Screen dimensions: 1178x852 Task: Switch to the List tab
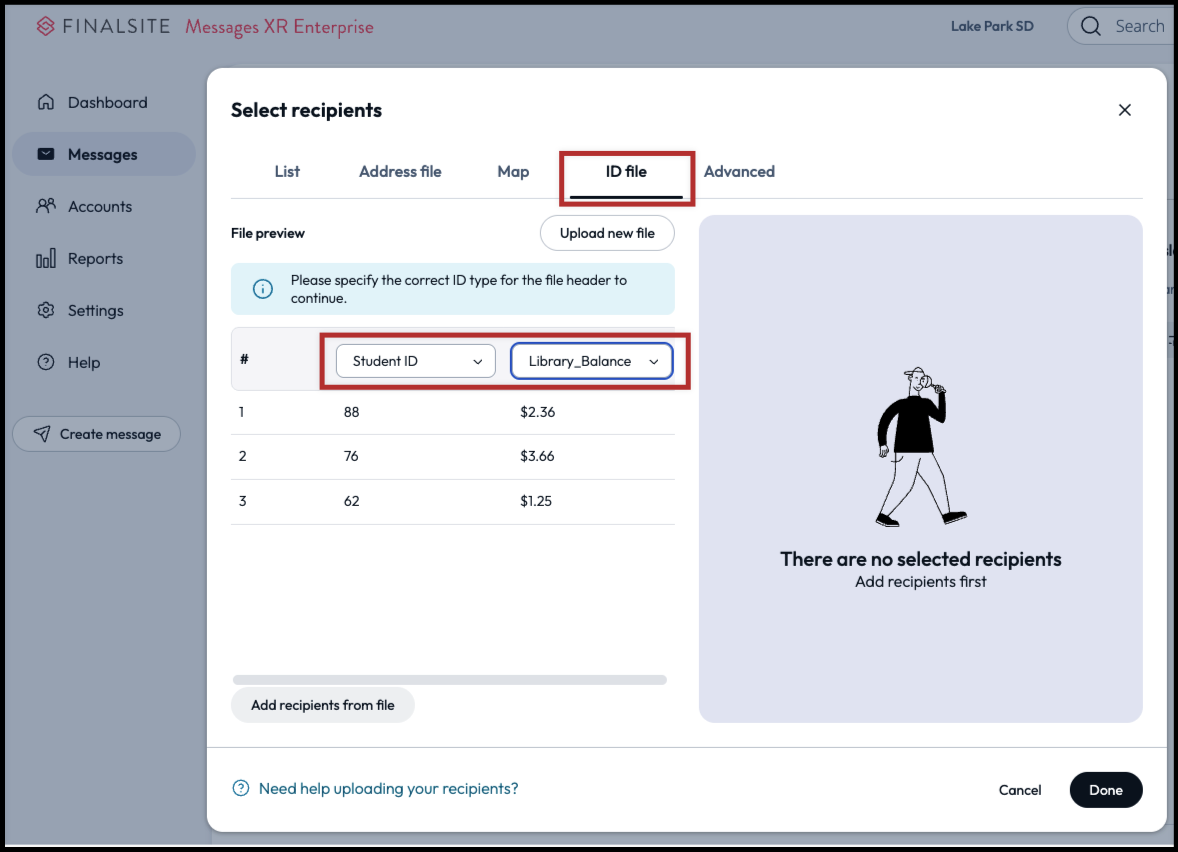(x=287, y=171)
